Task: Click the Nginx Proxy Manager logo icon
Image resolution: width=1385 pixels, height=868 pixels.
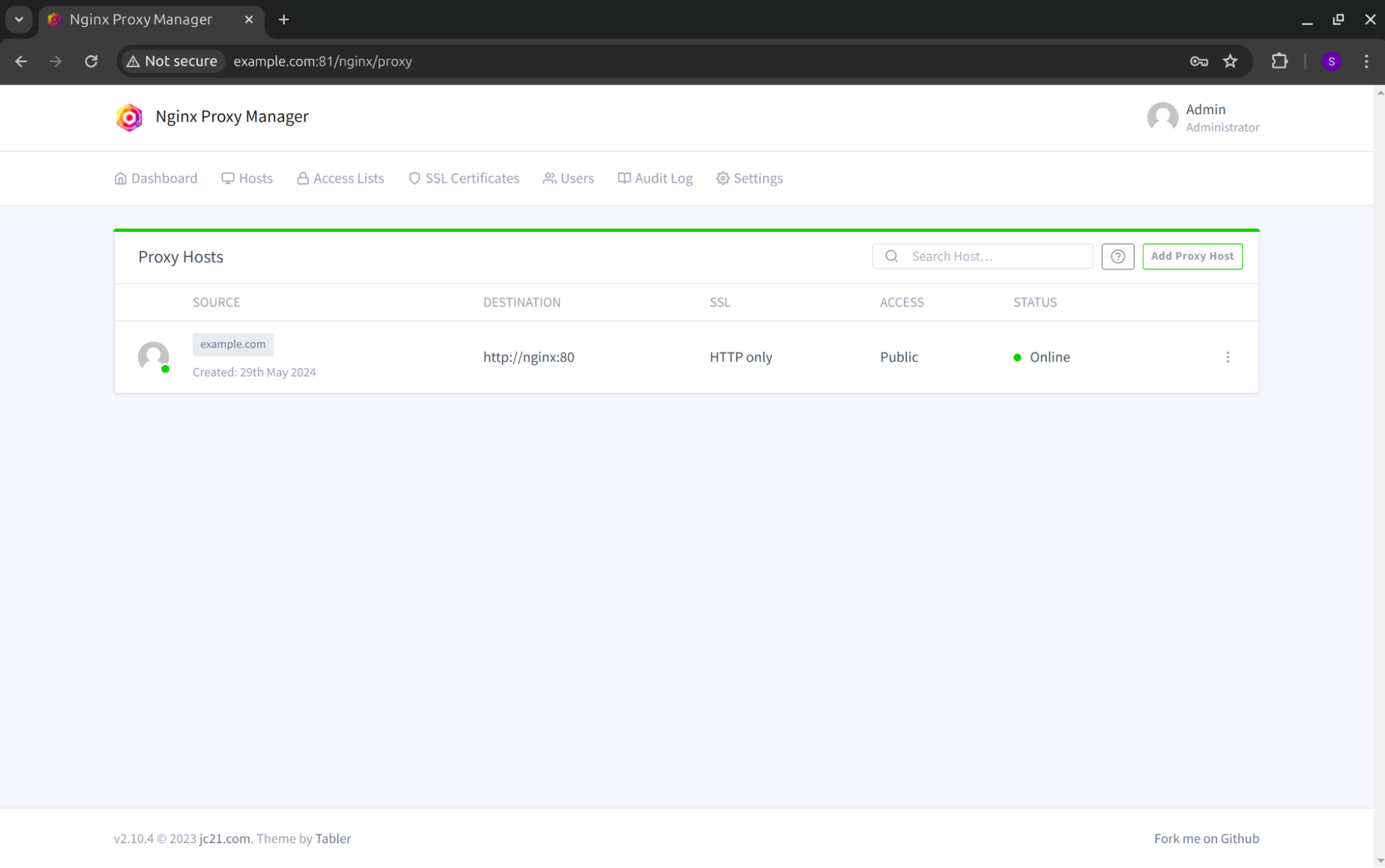Action: pyautogui.click(x=129, y=117)
